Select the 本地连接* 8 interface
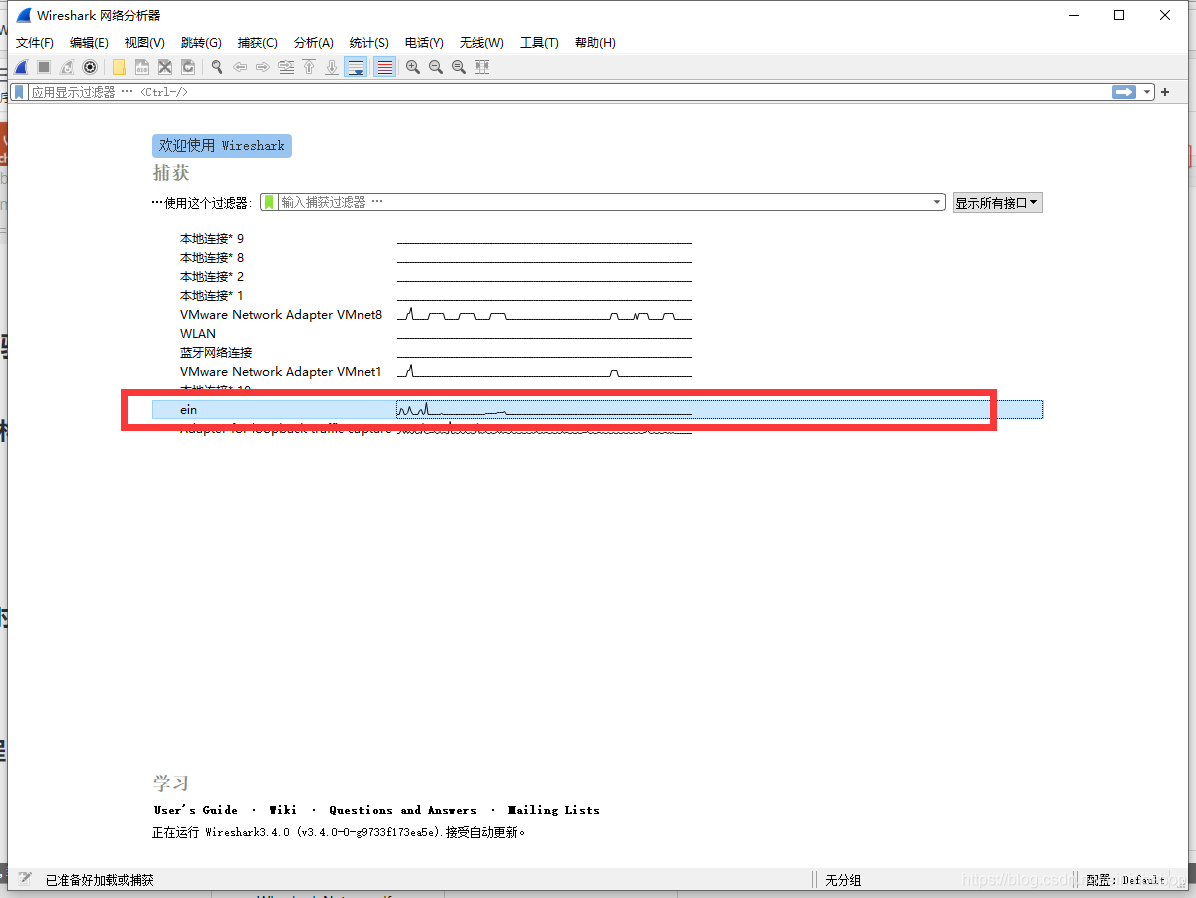Image resolution: width=1196 pixels, height=898 pixels. point(211,258)
